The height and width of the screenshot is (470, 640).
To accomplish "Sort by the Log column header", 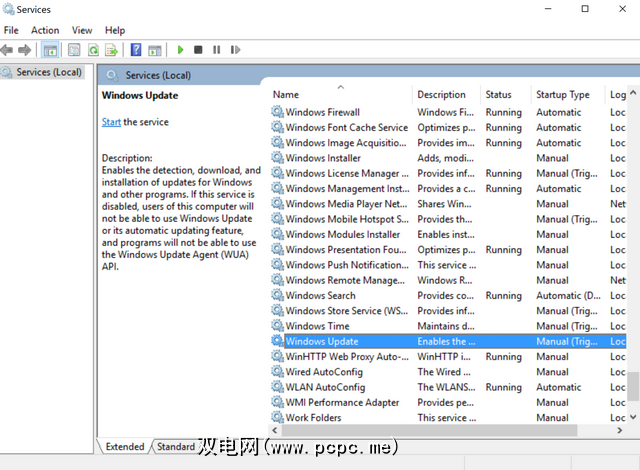I will [616, 95].
